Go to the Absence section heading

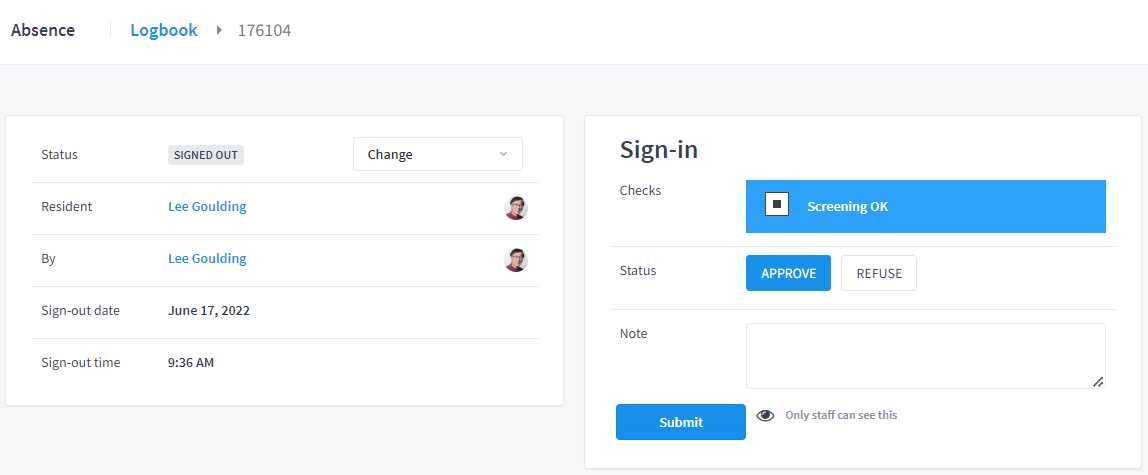tap(42, 31)
